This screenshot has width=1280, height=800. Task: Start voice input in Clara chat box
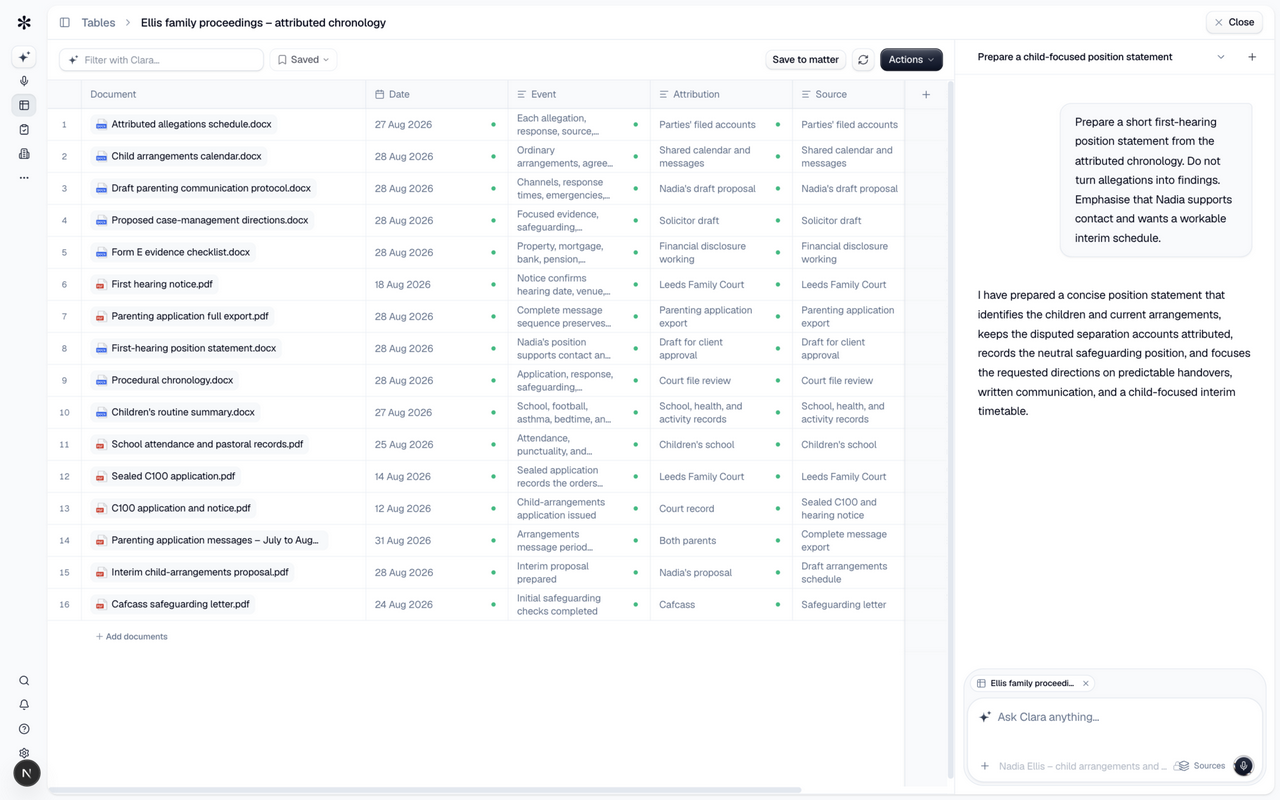(x=1243, y=766)
